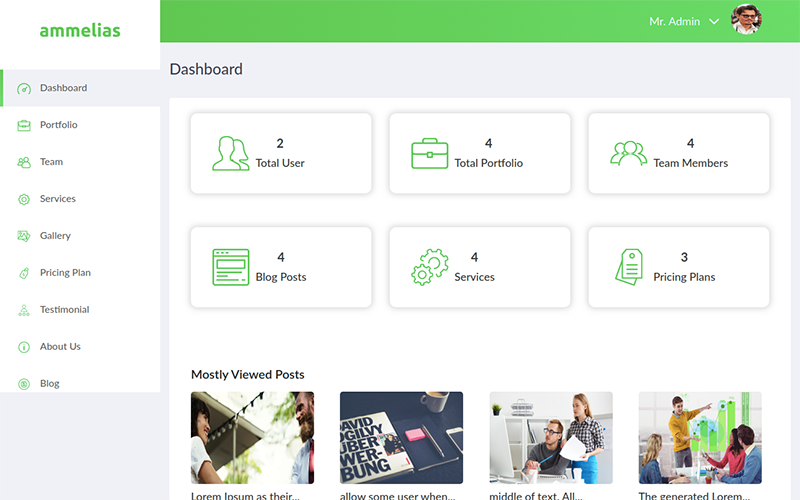Open the Dashboard menu item
The height and width of the screenshot is (500, 800).
tap(80, 88)
